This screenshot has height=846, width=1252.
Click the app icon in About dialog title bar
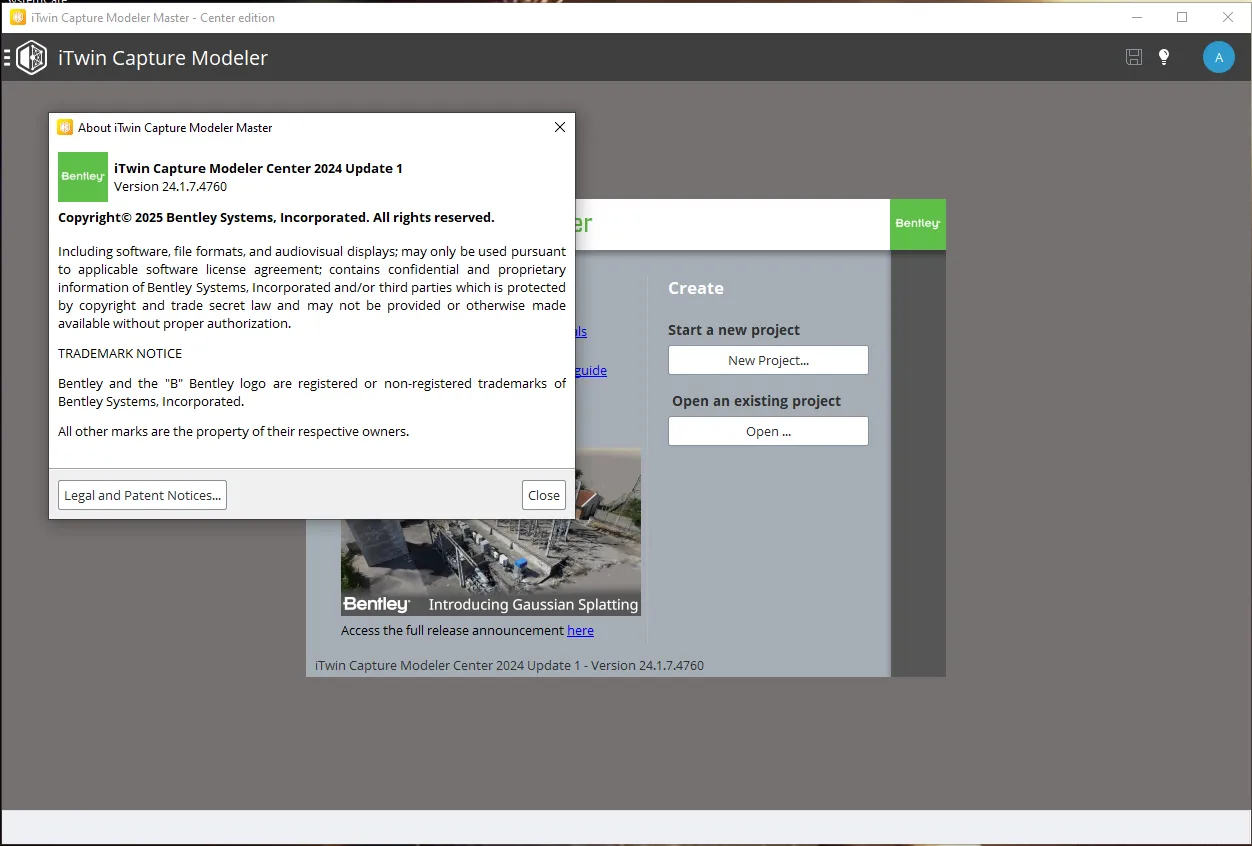click(65, 127)
